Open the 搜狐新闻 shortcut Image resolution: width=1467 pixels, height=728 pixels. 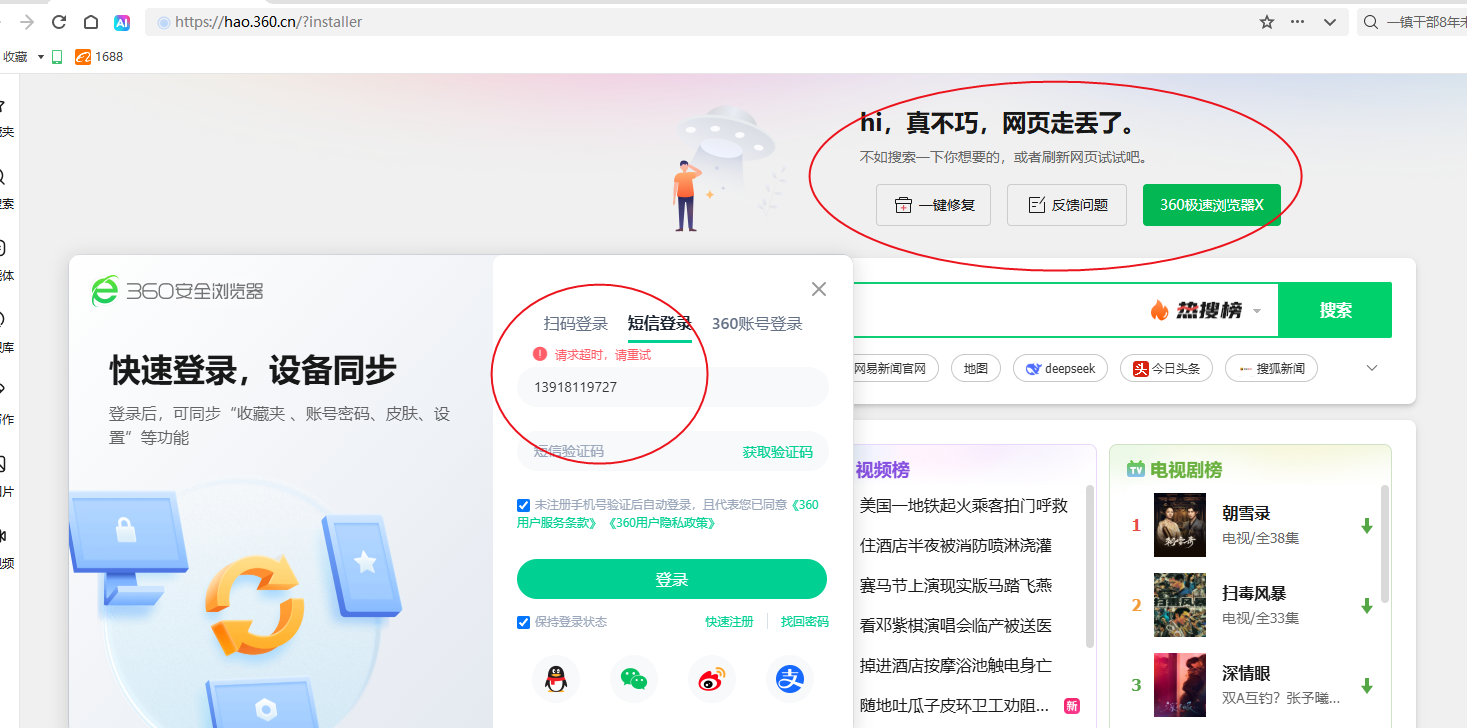point(1271,368)
